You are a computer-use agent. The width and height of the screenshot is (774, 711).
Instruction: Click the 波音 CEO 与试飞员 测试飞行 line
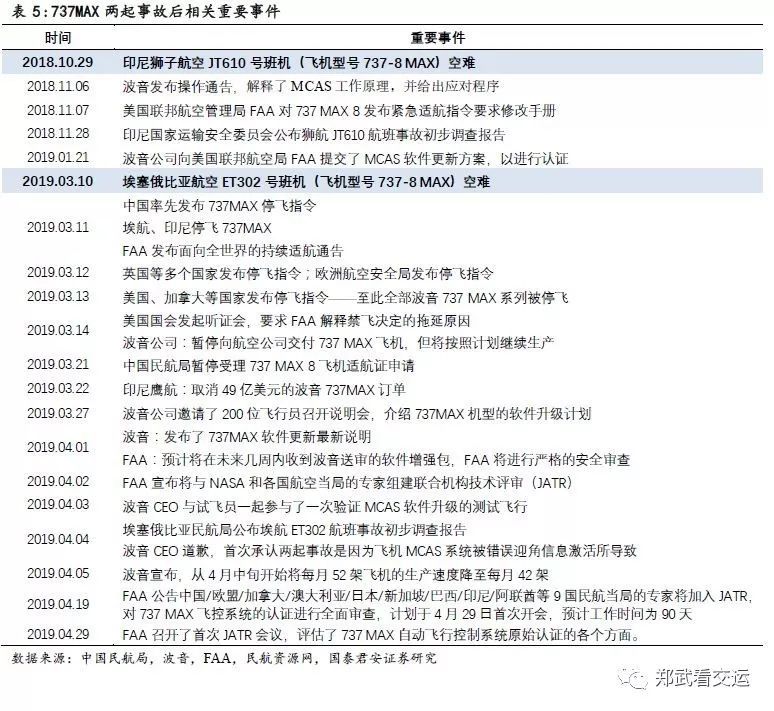pyautogui.click(x=325, y=507)
